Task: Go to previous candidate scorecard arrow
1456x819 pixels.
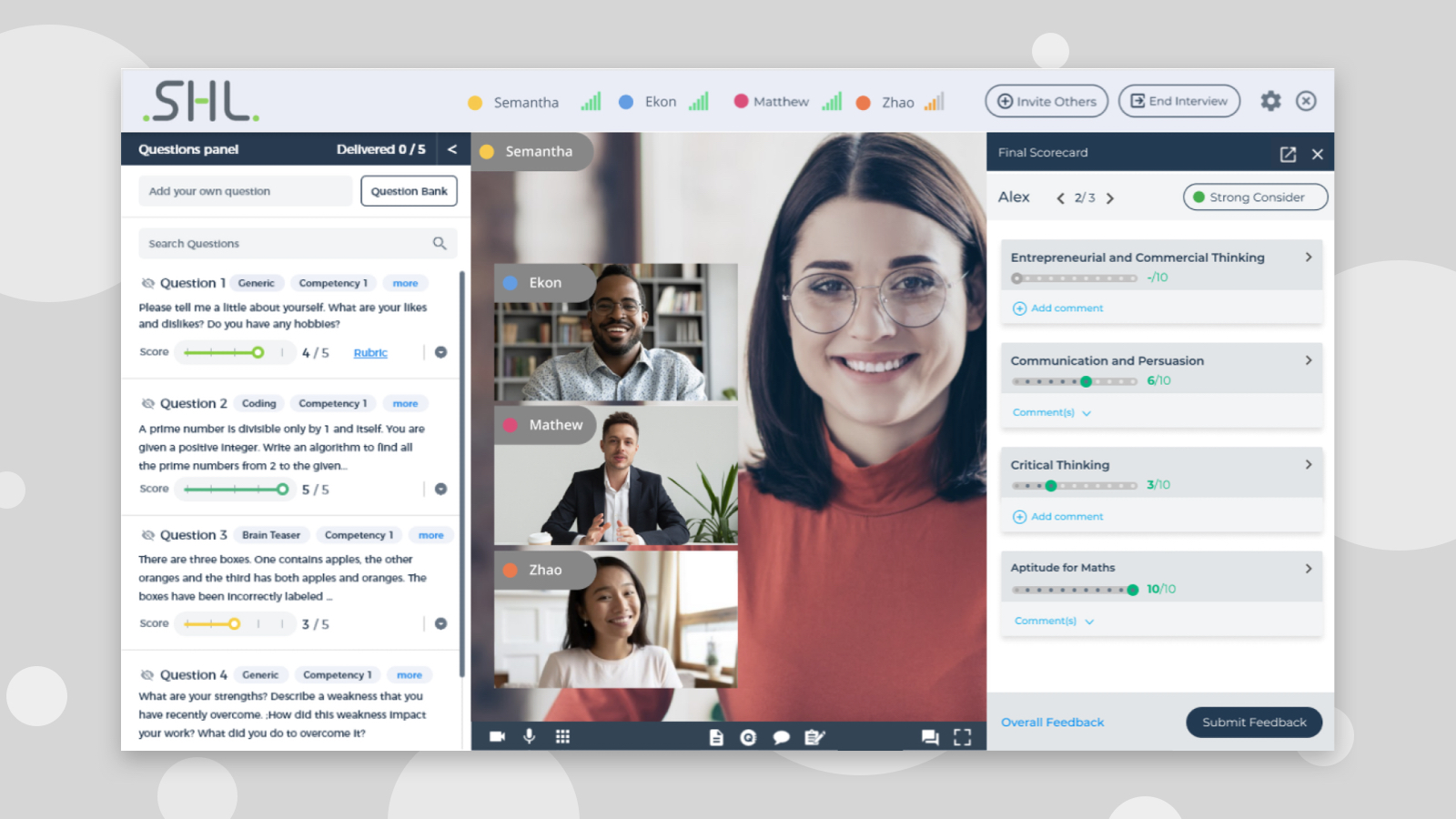Action: click(x=1060, y=198)
